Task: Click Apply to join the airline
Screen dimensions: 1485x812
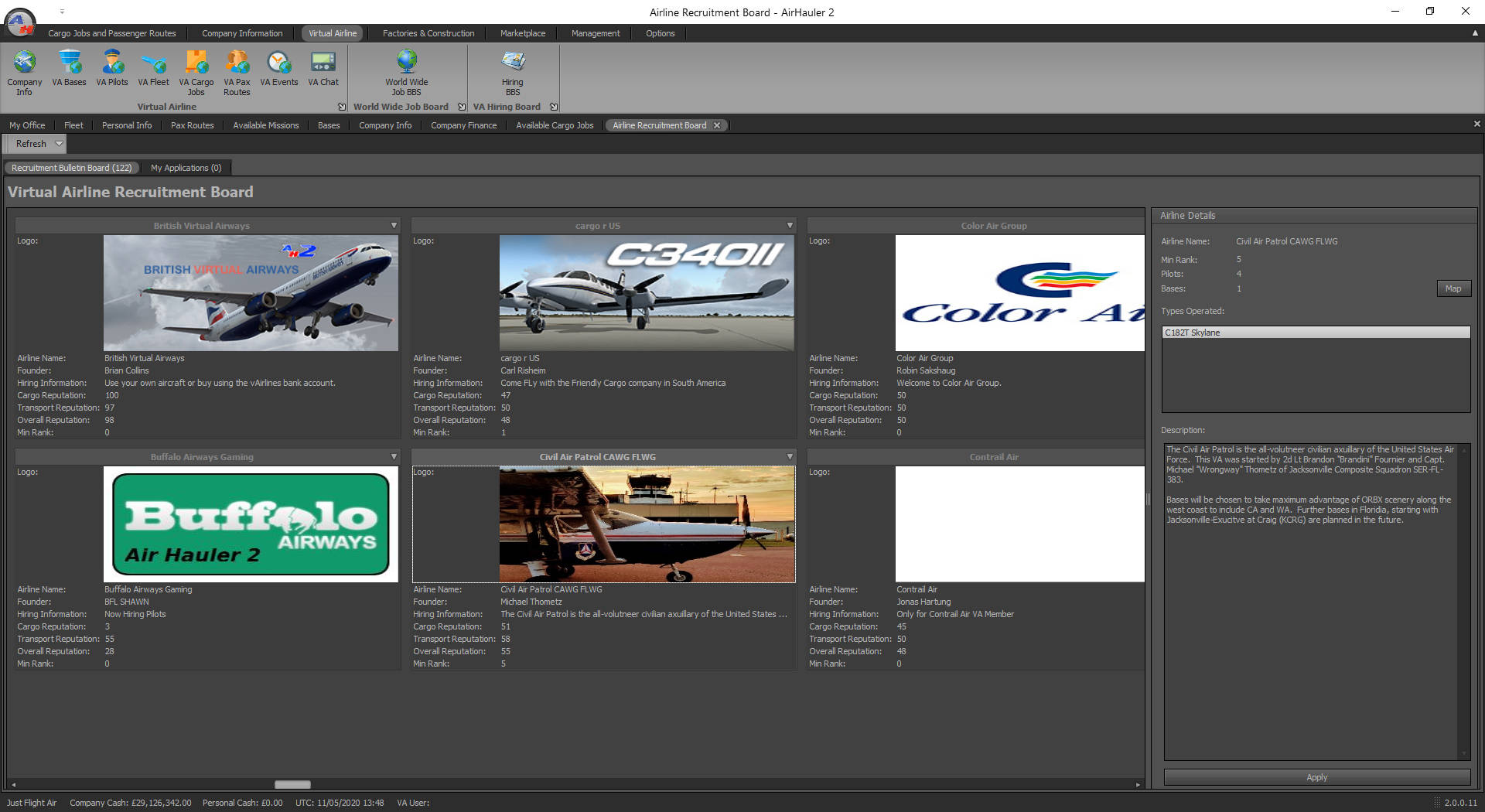Action: [1316, 777]
